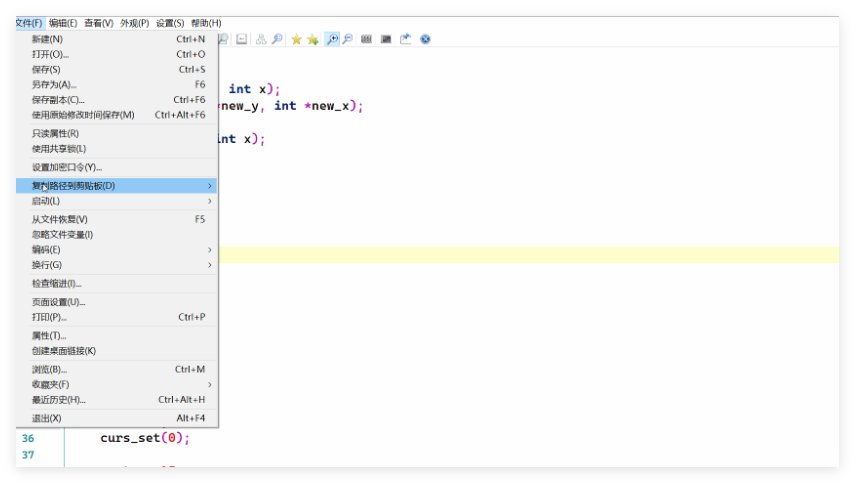Click the highlighted zoom-in magnifier icon
Screen dimensions: 855x483
pyautogui.click(x=332, y=39)
